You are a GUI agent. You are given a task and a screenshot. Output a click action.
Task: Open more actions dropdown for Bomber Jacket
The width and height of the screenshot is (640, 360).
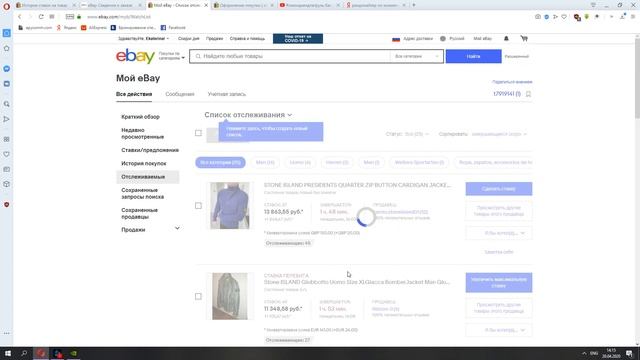coord(499,330)
